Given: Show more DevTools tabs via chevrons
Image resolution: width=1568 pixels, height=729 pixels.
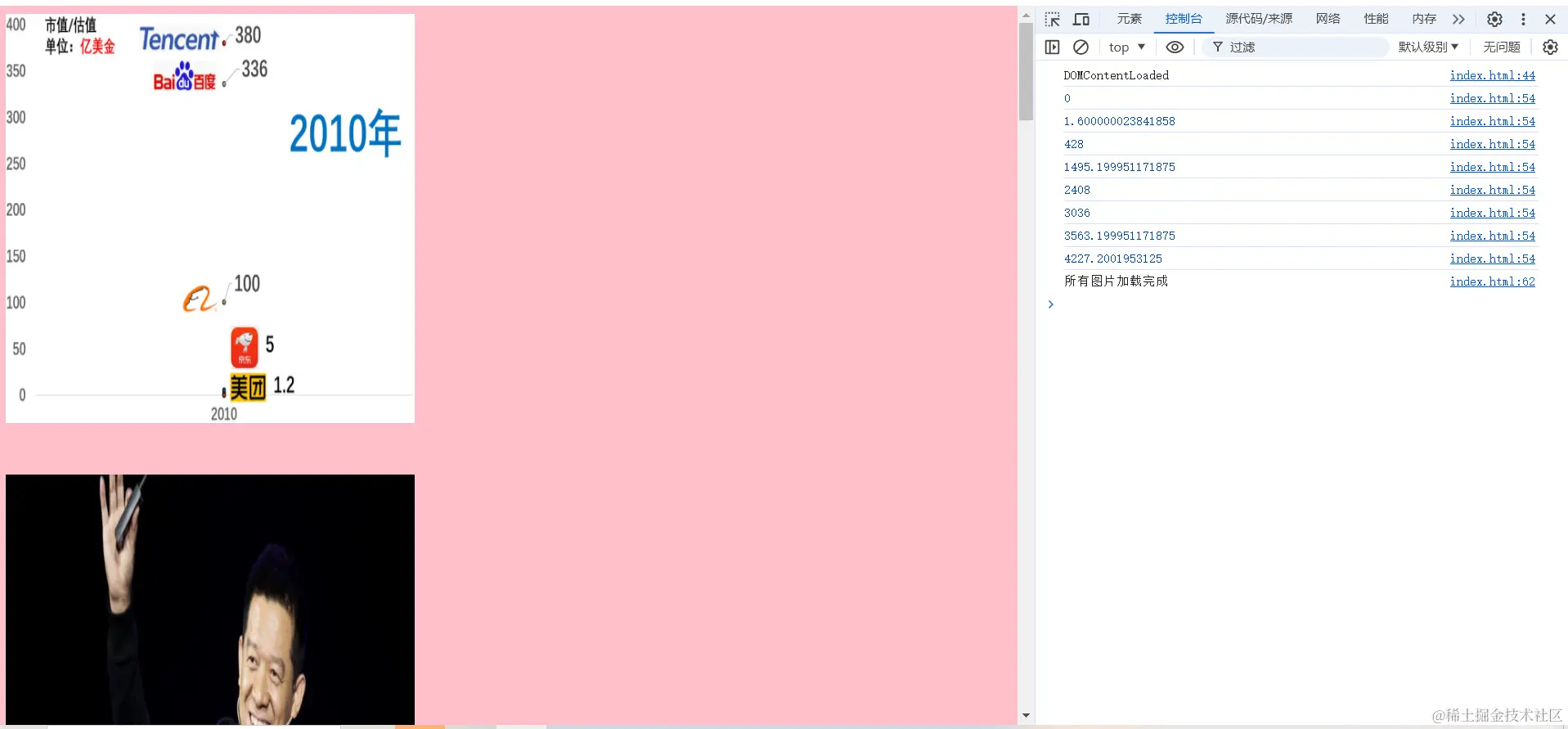Looking at the screenshot, I should coord(1458,19).
